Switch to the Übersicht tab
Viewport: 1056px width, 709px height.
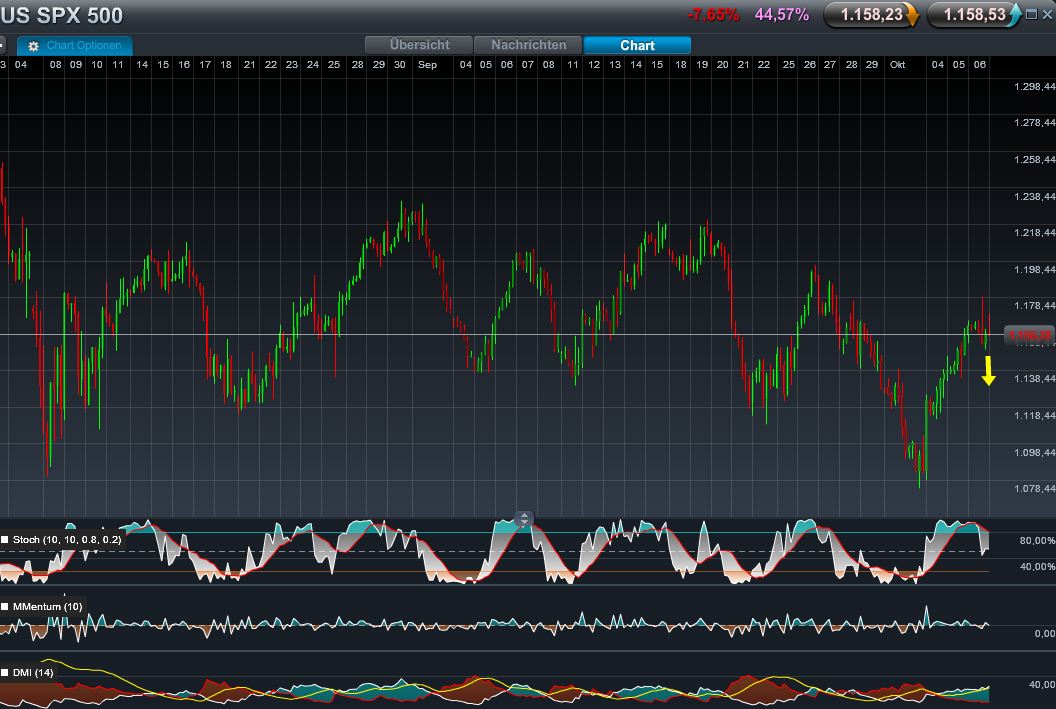click(418, 45)
